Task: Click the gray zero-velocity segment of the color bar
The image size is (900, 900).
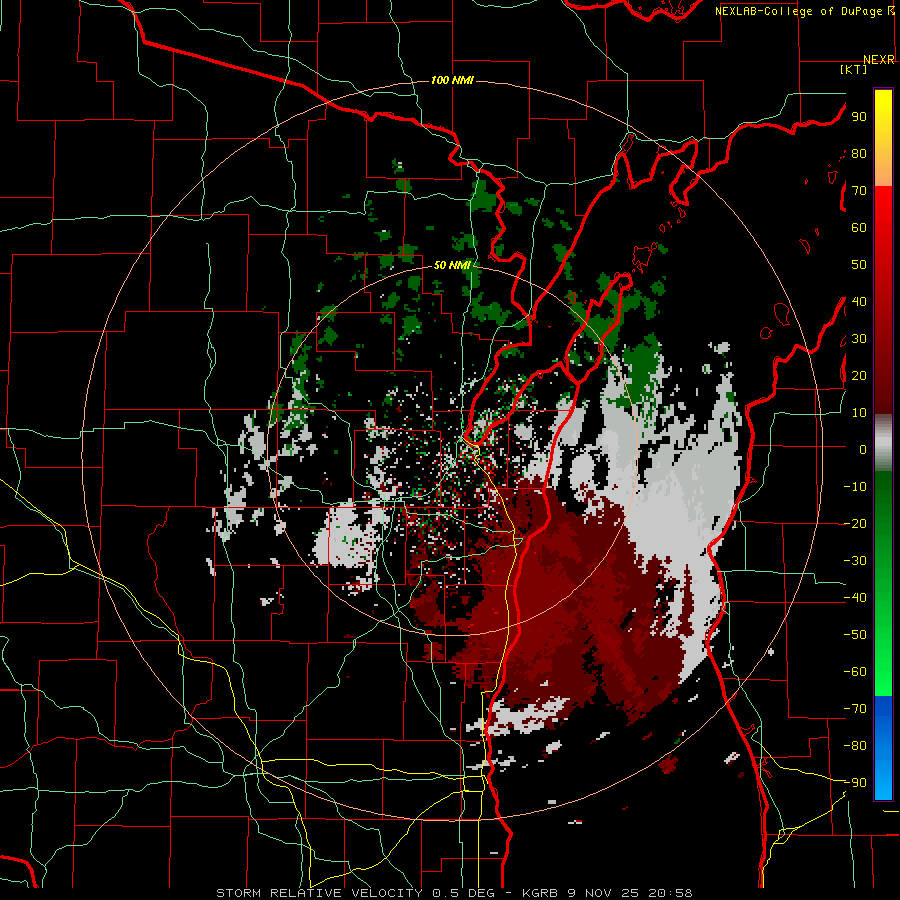Action: pos(883,443)
